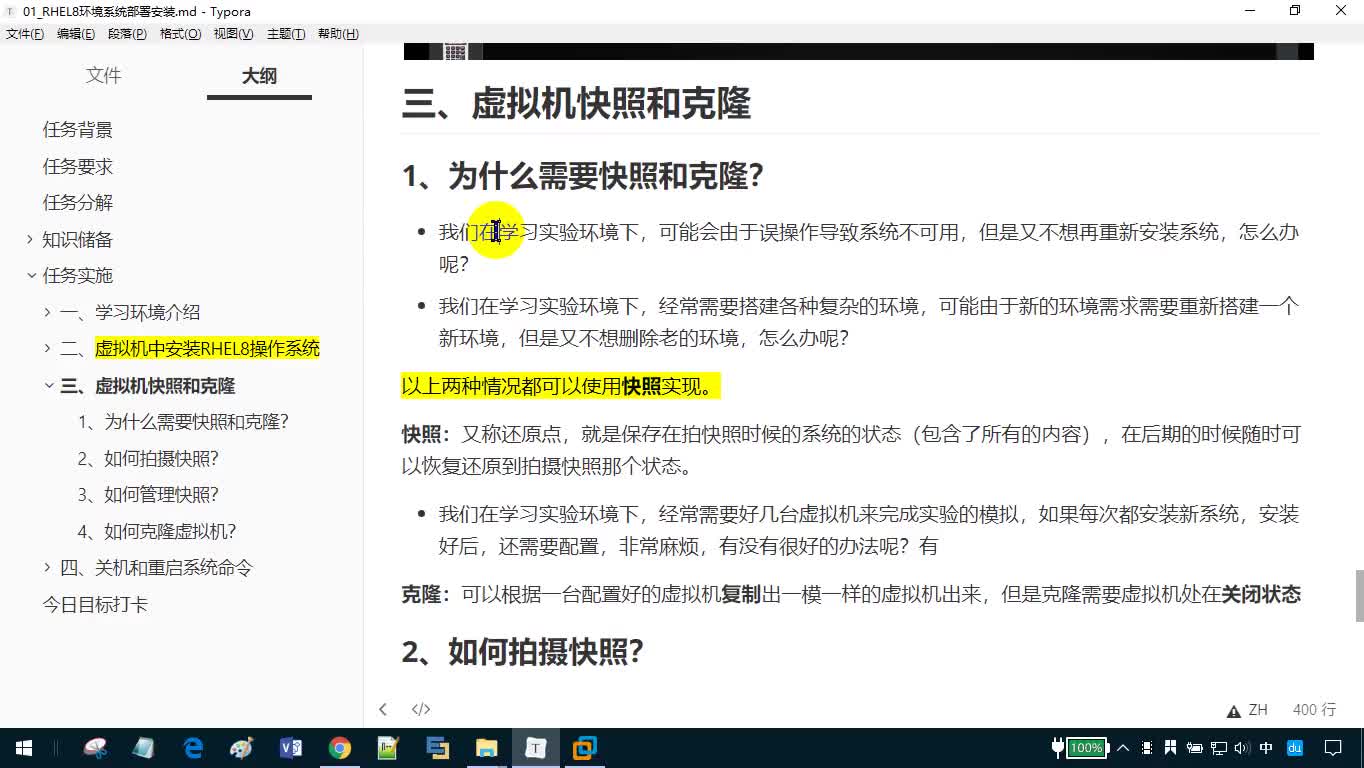Screen dimensions: 1364x768
Task: Go to 1、为什么需要快照和克隆? outline entry
Action: (x=183, y=422)
